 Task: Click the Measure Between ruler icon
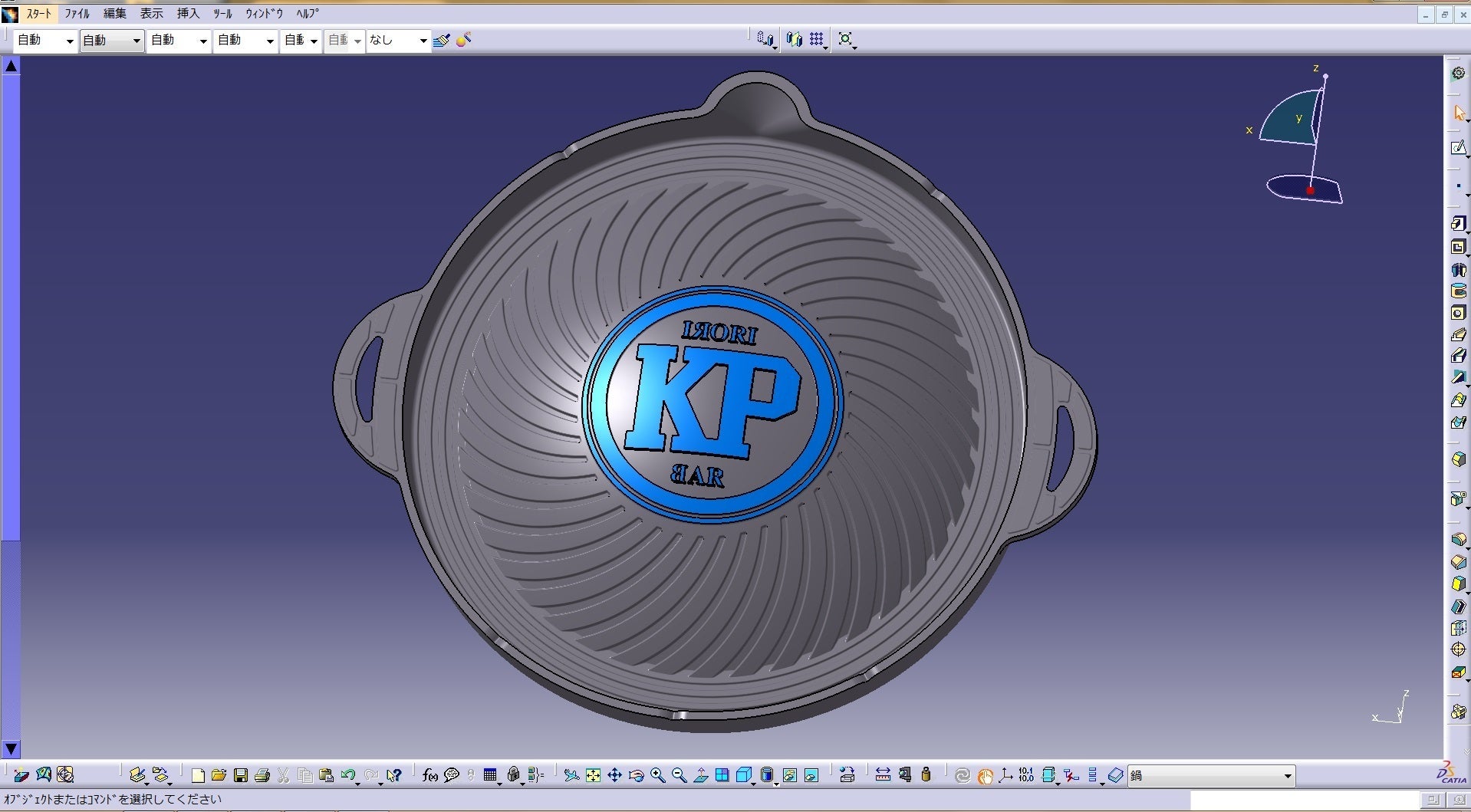(x=883, y=775)
